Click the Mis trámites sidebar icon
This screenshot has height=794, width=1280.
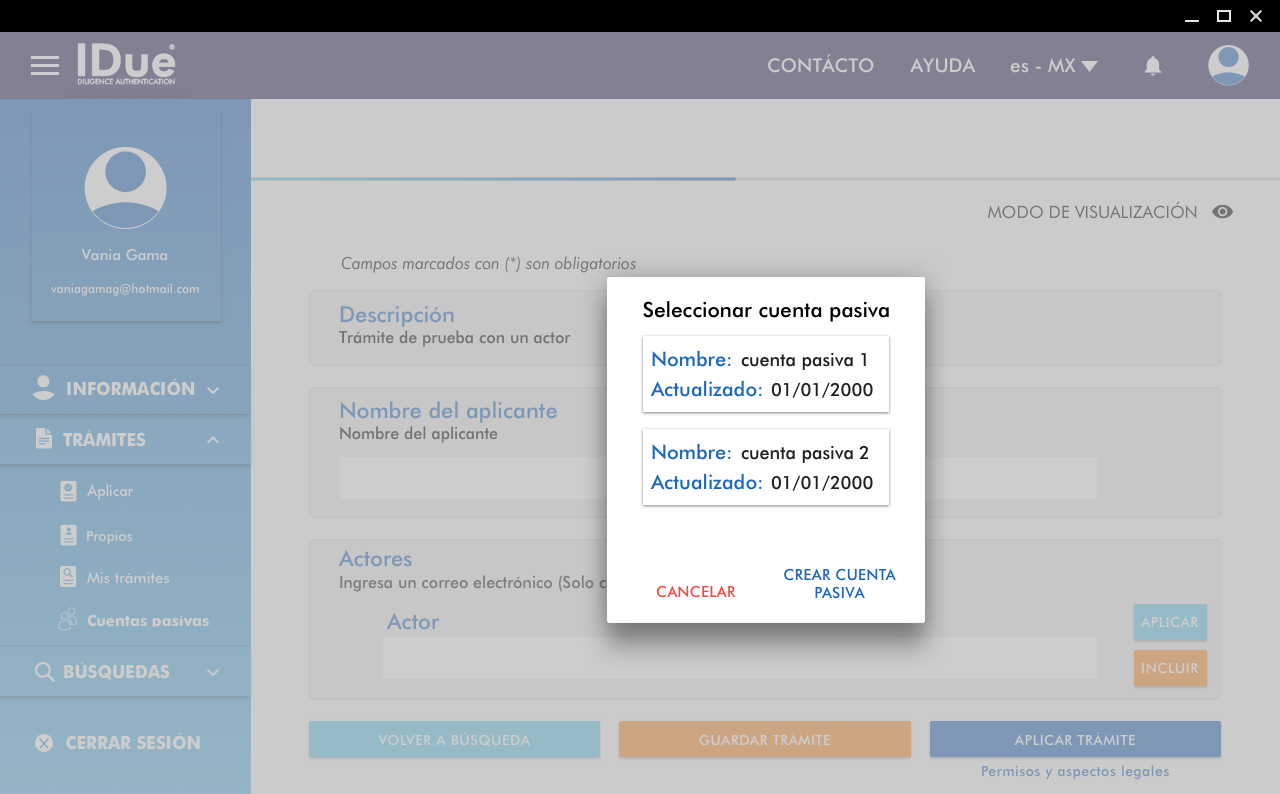click(68, 578)
